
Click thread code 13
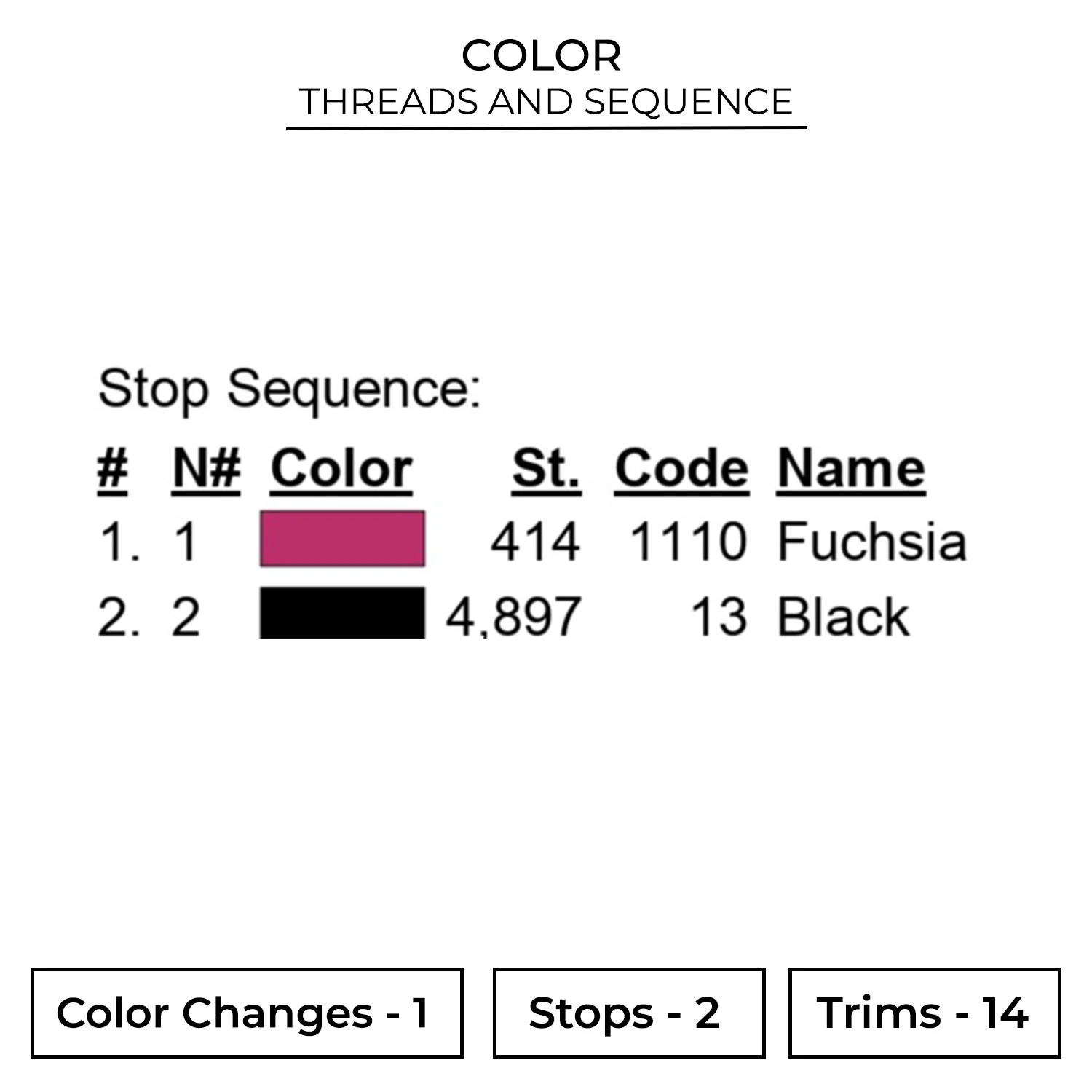pos(719,617)
